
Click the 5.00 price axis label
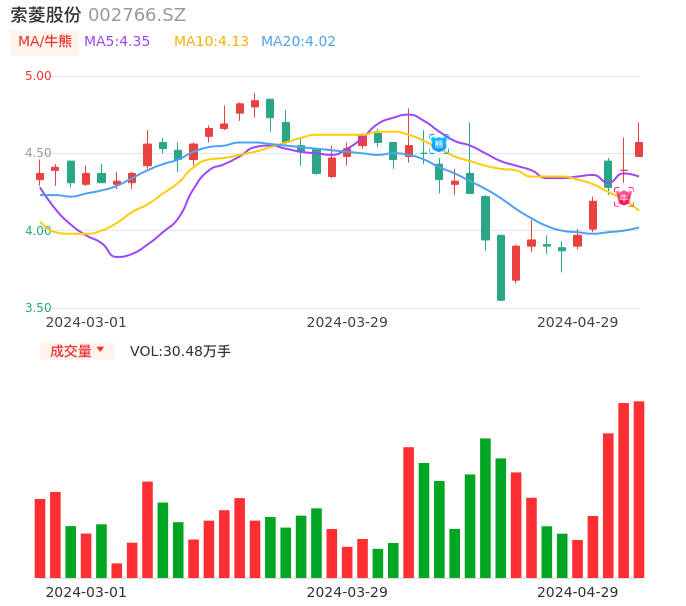[38, 76]
